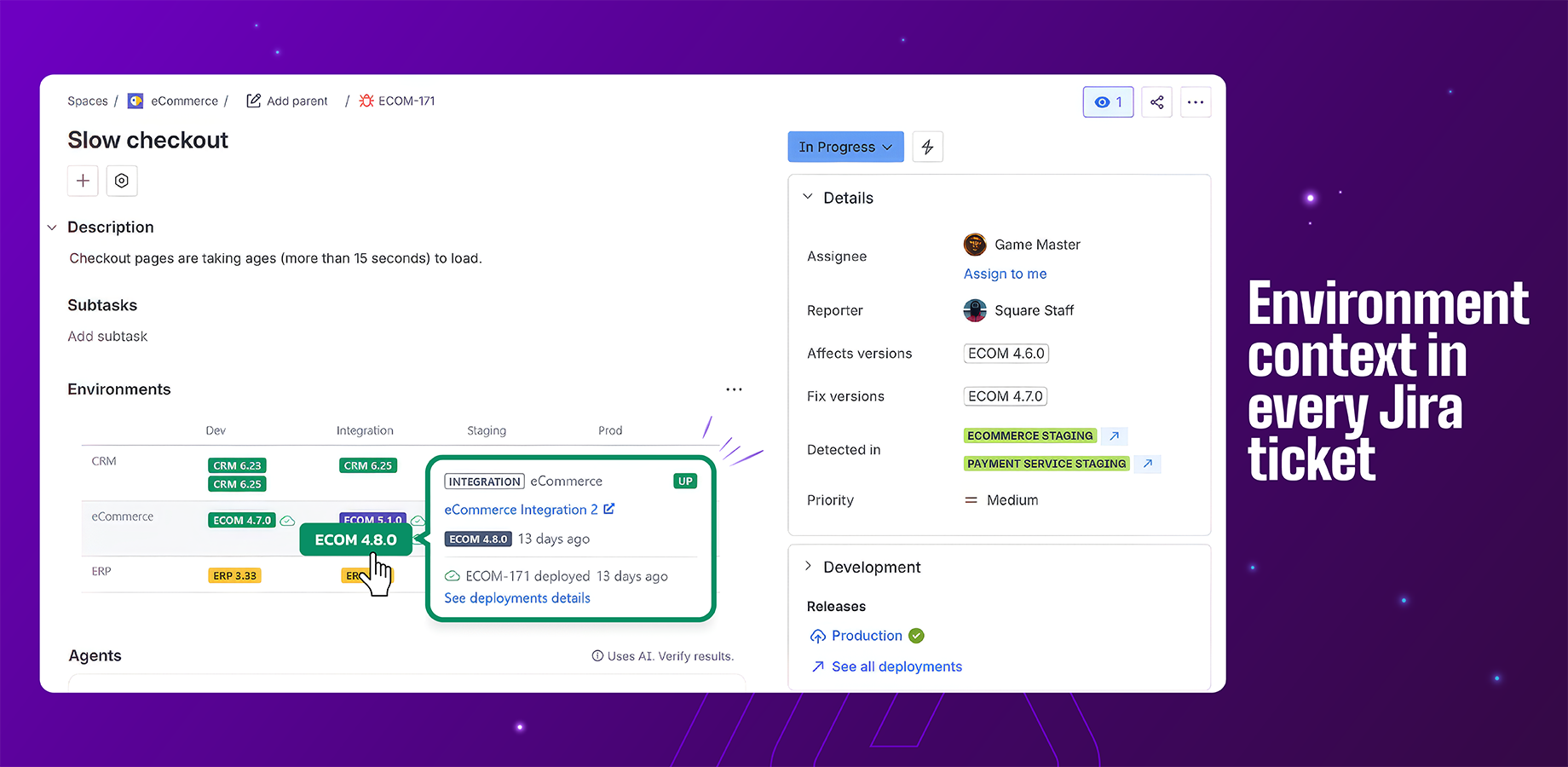Image resolution: width=1568 pixels, height=767 pixels.
Task: Open arrow link beside ECOMMERCE STAGING
Action: click(x=1114, y=435)
